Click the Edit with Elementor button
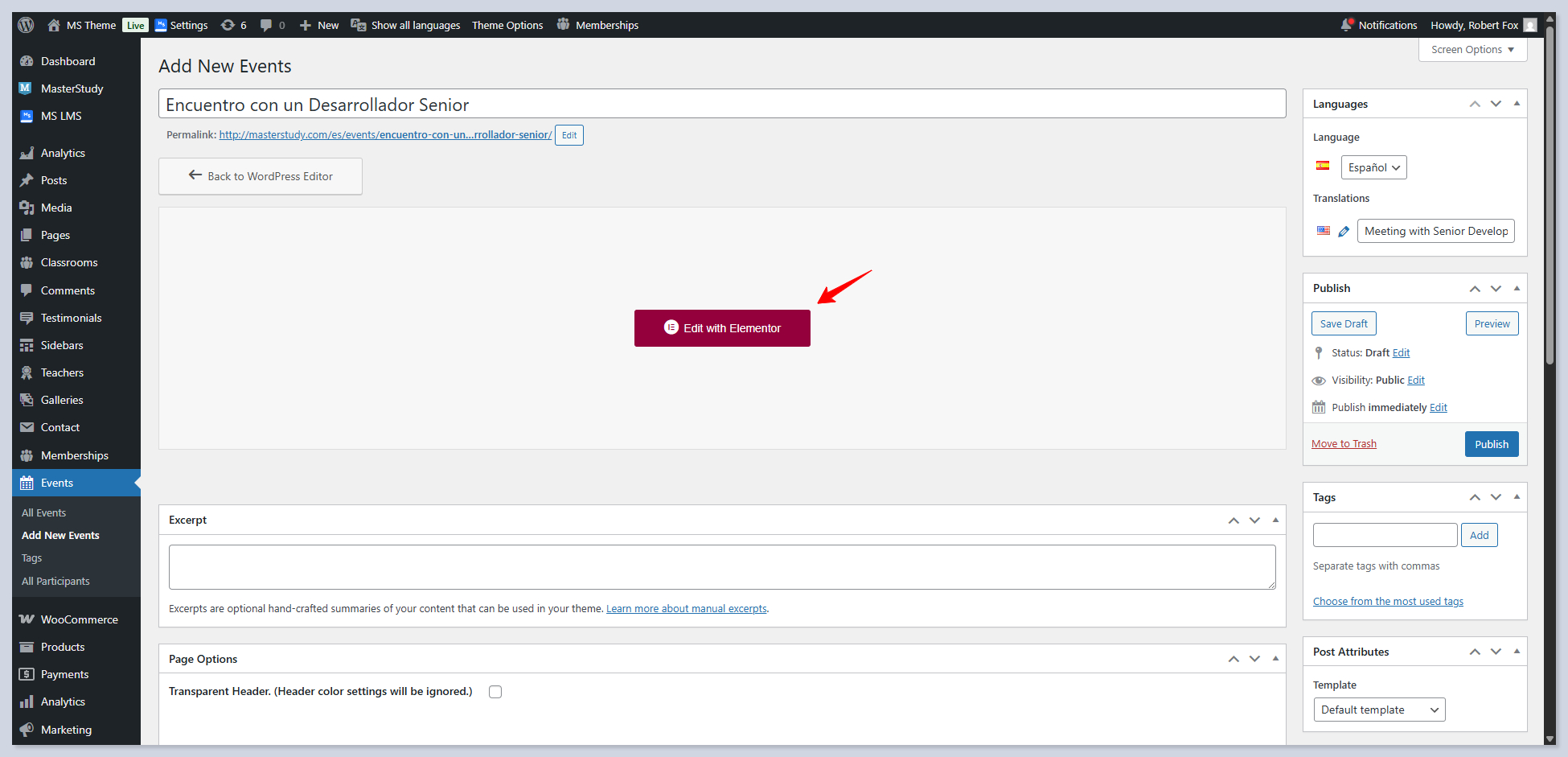Viewport: 1568px width, 757px height. 722,328
